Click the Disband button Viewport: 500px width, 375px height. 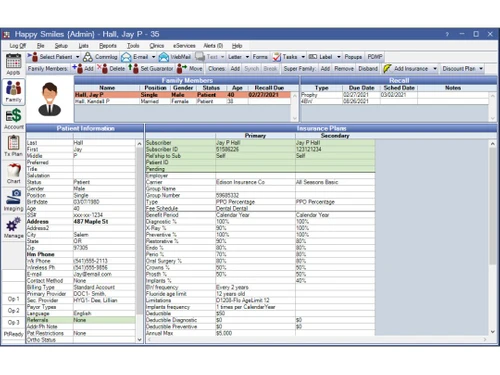pyautogui.click(x=368, y=69)
